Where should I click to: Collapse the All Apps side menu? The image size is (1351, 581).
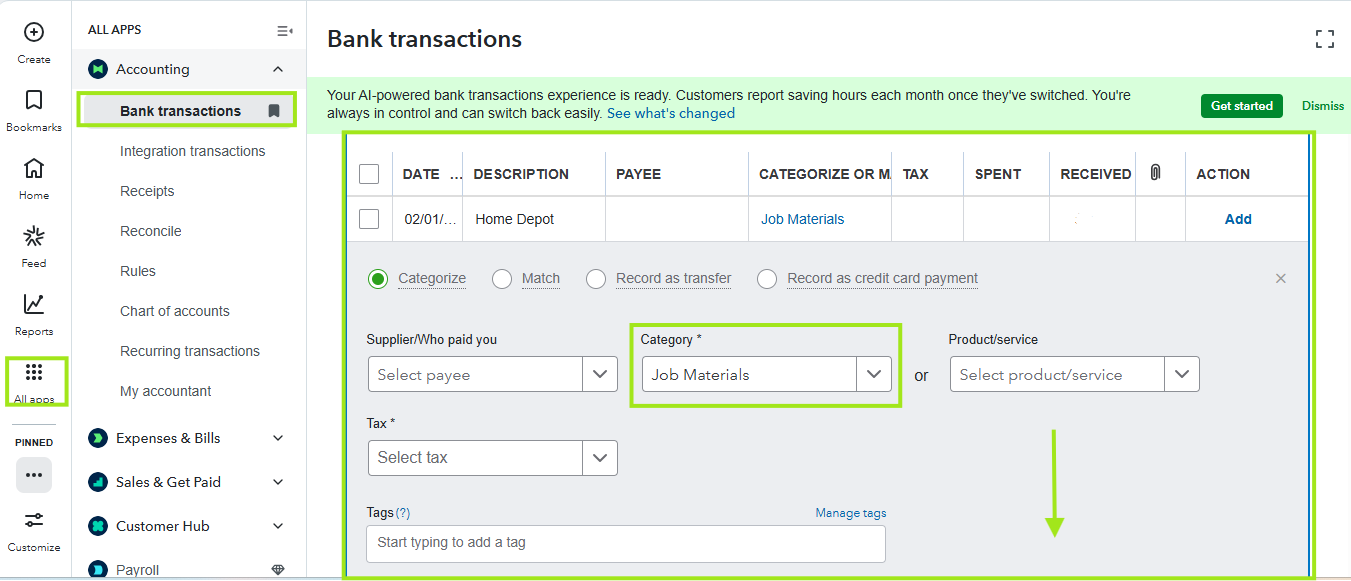[284, 31]
